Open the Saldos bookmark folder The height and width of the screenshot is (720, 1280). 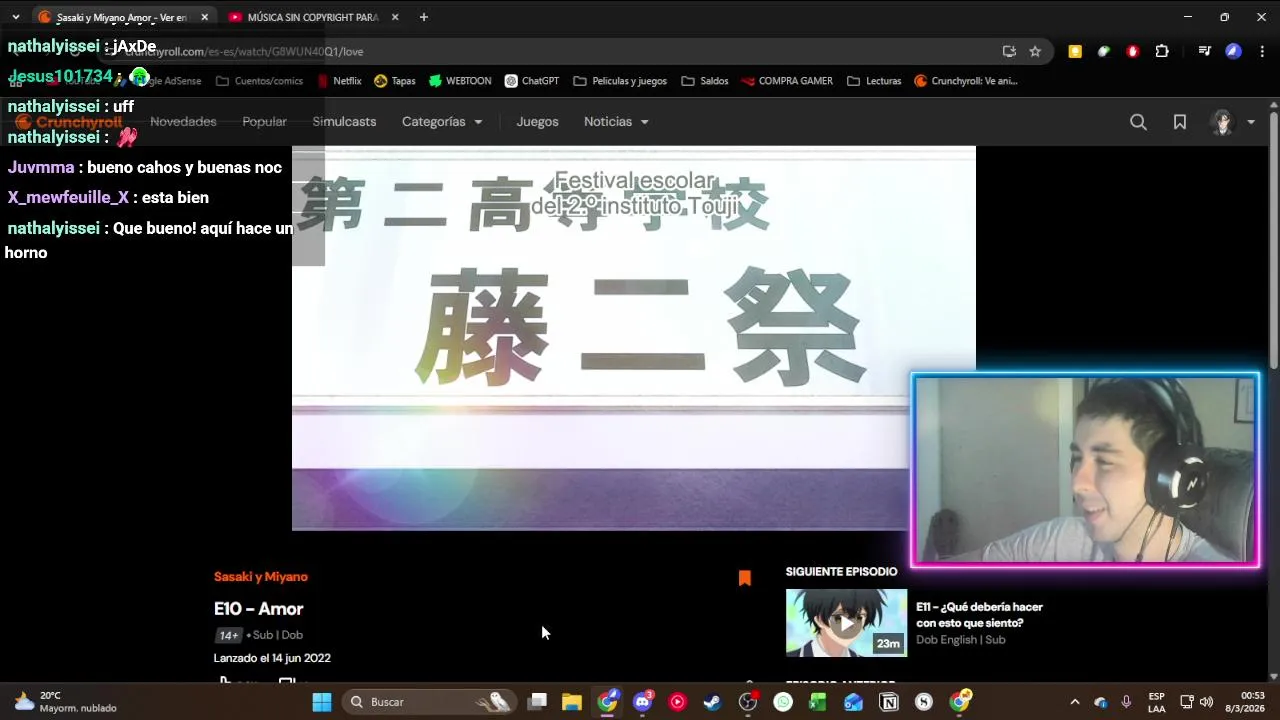click(705, 81)
